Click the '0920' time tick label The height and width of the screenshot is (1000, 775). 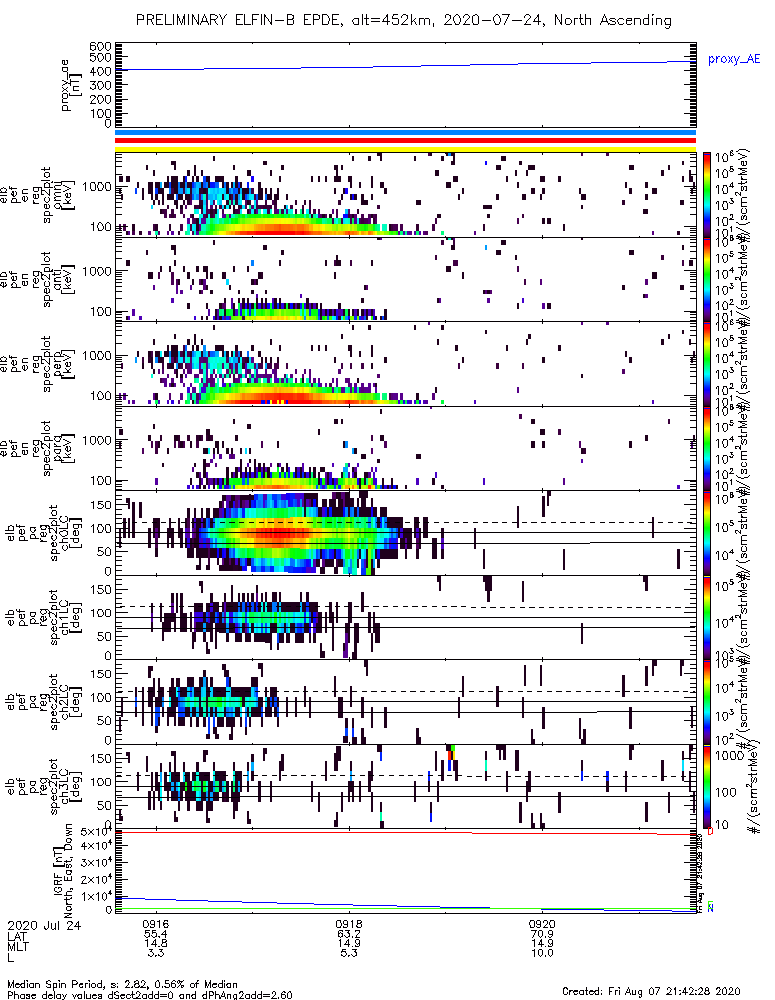point(542,923)
